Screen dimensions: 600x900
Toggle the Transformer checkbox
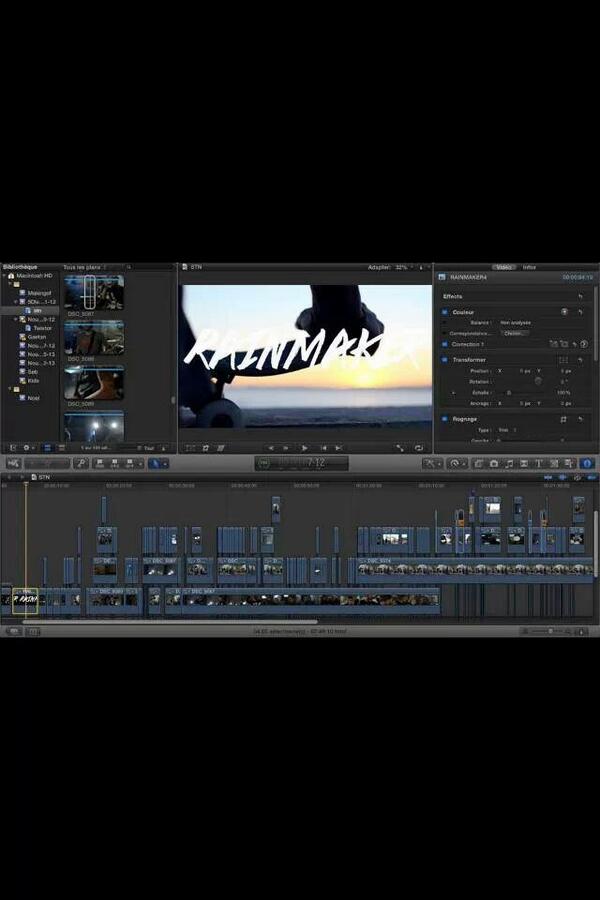(444, 360)
